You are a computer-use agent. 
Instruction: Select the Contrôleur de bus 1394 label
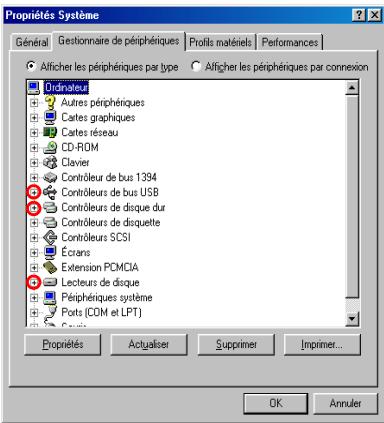pos(109,177)
